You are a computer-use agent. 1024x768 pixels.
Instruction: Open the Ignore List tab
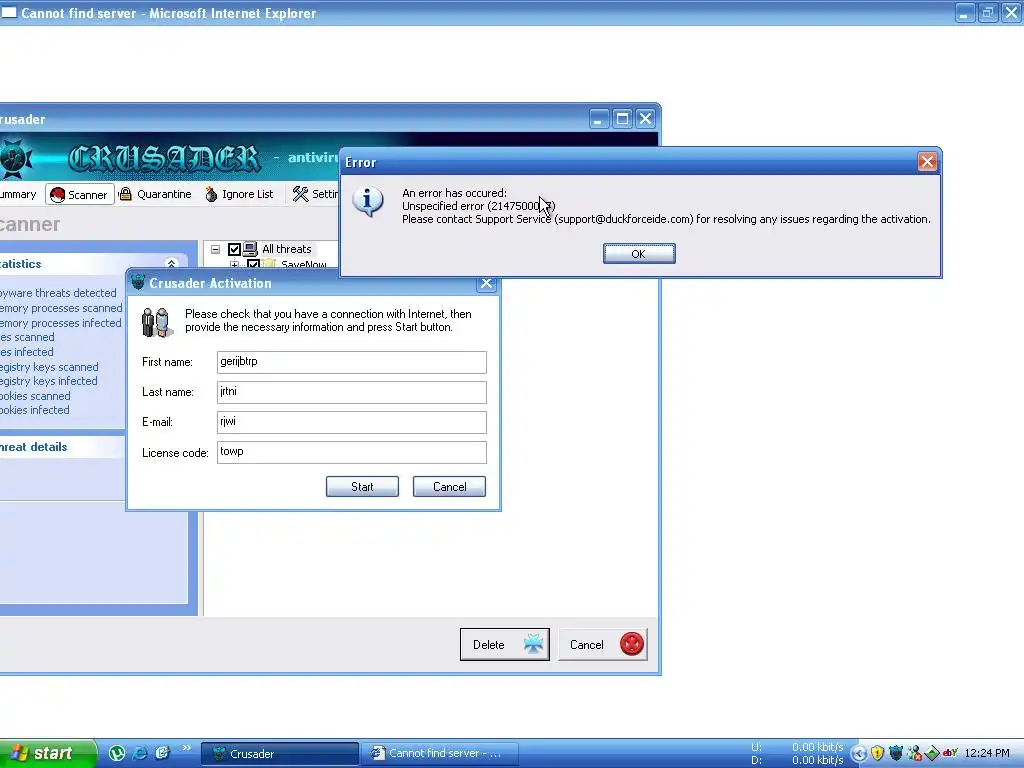click(239, 194)
